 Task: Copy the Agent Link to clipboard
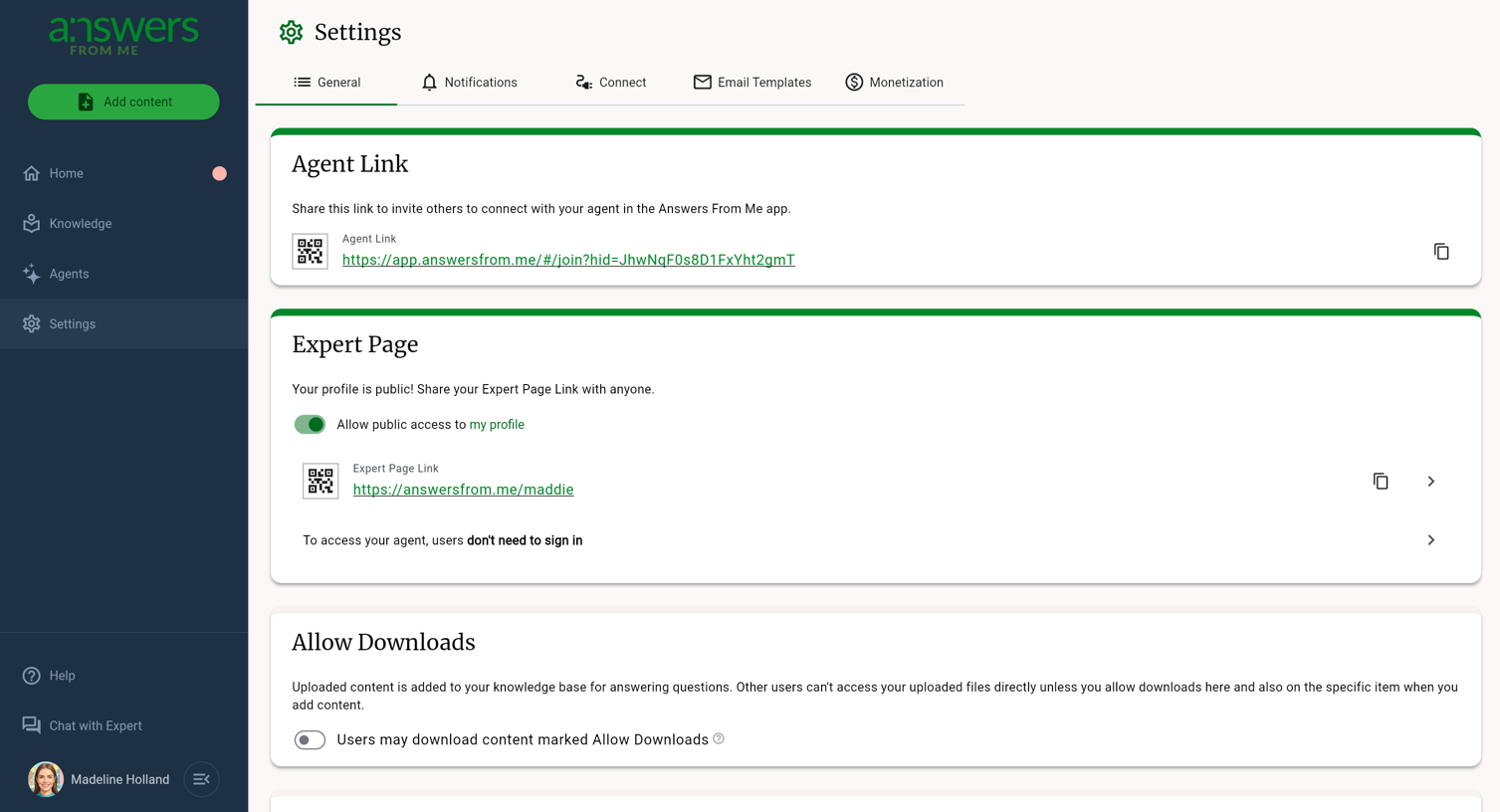tap(1441, 252)
